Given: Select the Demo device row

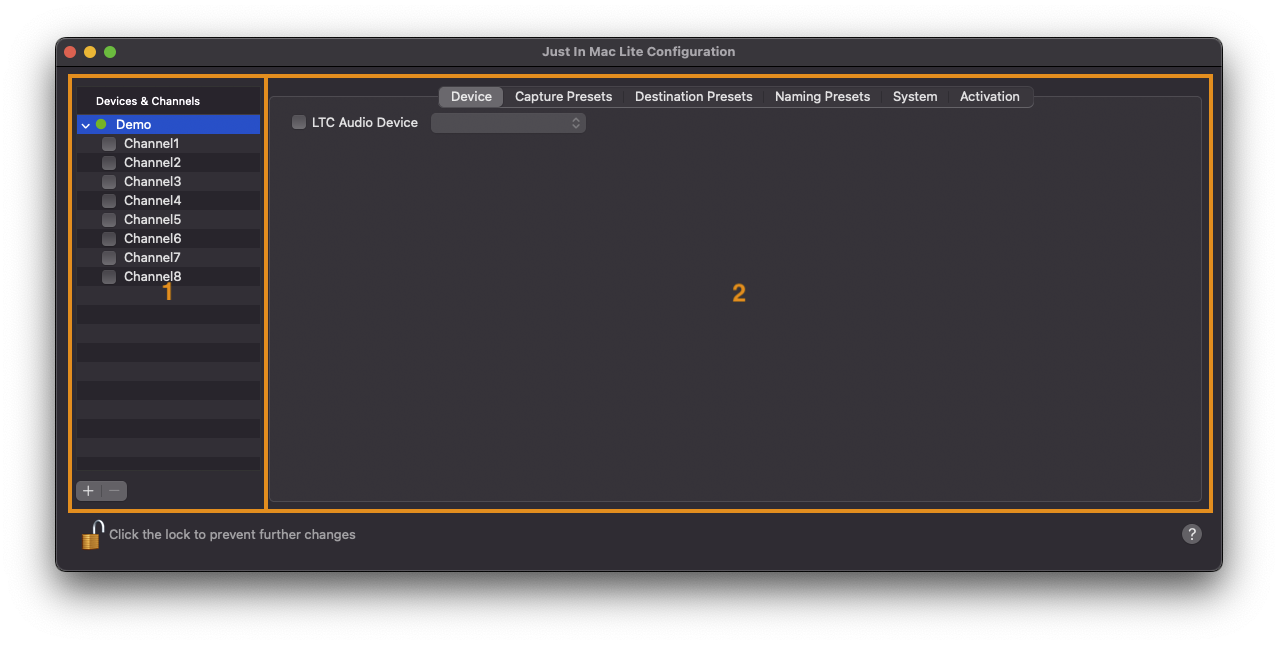Looking at the screenshot, I should pos(168,124).
